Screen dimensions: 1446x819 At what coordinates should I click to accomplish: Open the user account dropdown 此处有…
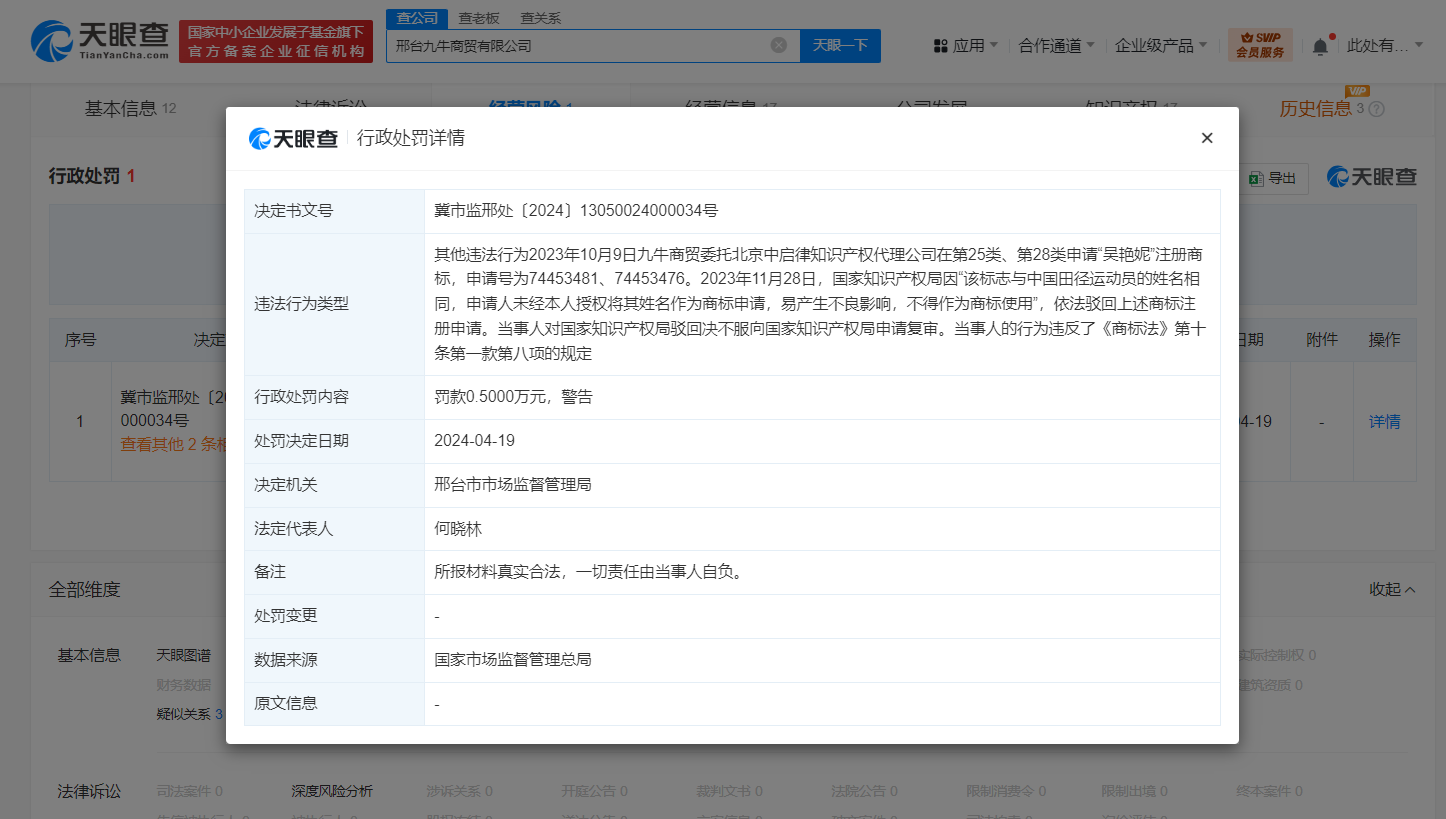click(1385, 45)
